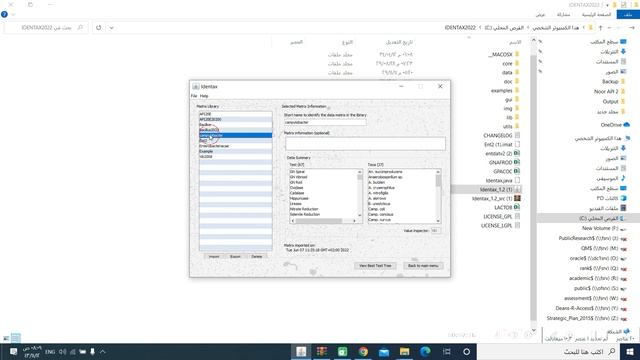Open File Explorer taskbar icon
640x360 pixels.
click(x=404, y=351)
